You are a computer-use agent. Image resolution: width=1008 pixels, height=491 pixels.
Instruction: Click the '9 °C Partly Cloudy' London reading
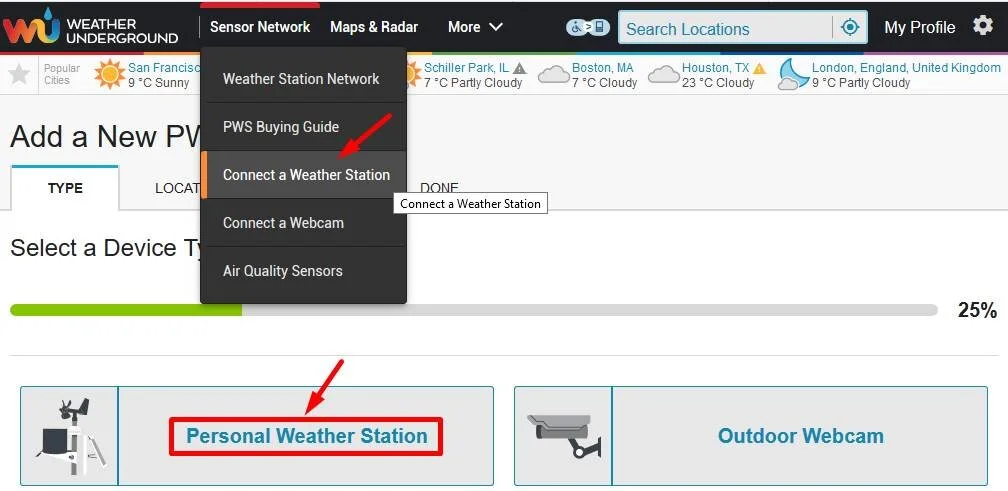coord(861,83)
